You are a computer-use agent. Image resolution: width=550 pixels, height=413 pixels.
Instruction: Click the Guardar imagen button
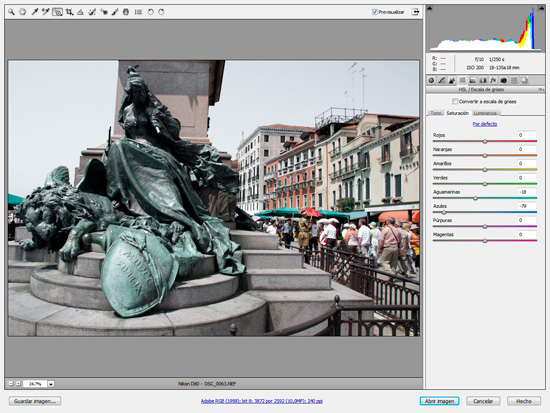pyautogui.click(x=35, y=401)
